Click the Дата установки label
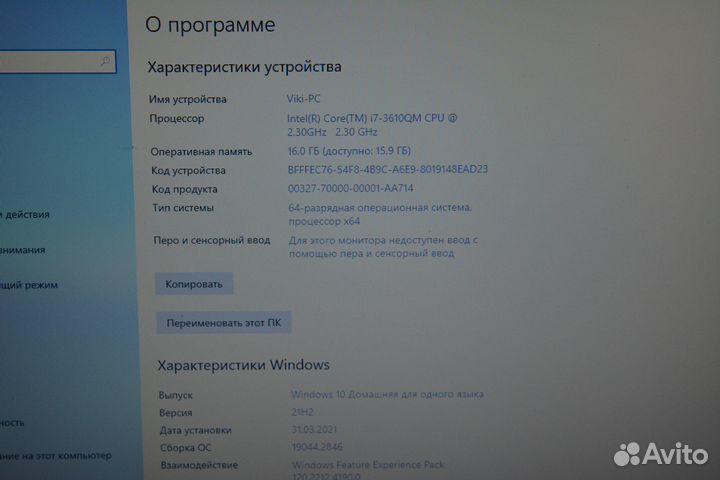The height and width of the screenshot is (480, 720). pos(196,430)
